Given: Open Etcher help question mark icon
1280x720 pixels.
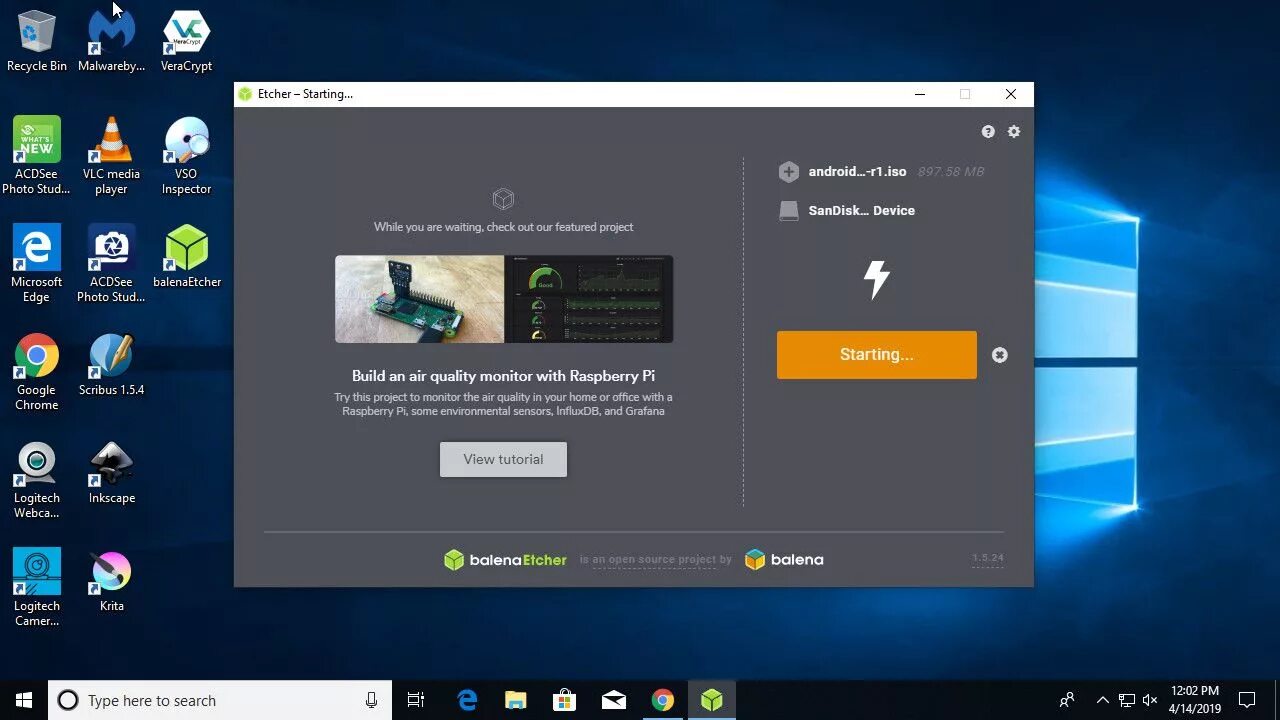Looking at the screenshot, I should [988, 132].
